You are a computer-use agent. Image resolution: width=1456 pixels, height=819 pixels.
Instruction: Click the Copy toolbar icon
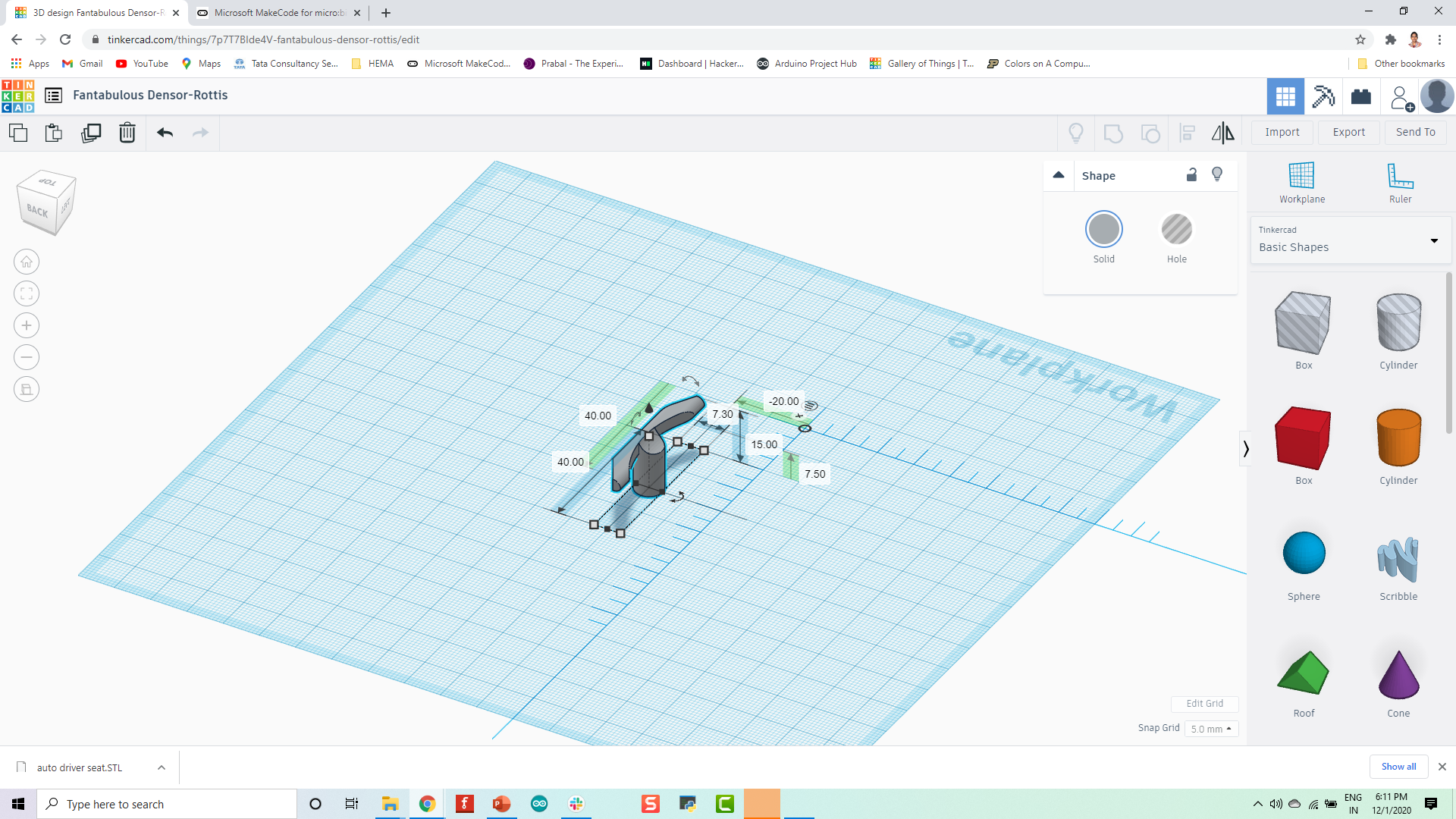pyautogui.click(x=18, y=133)
